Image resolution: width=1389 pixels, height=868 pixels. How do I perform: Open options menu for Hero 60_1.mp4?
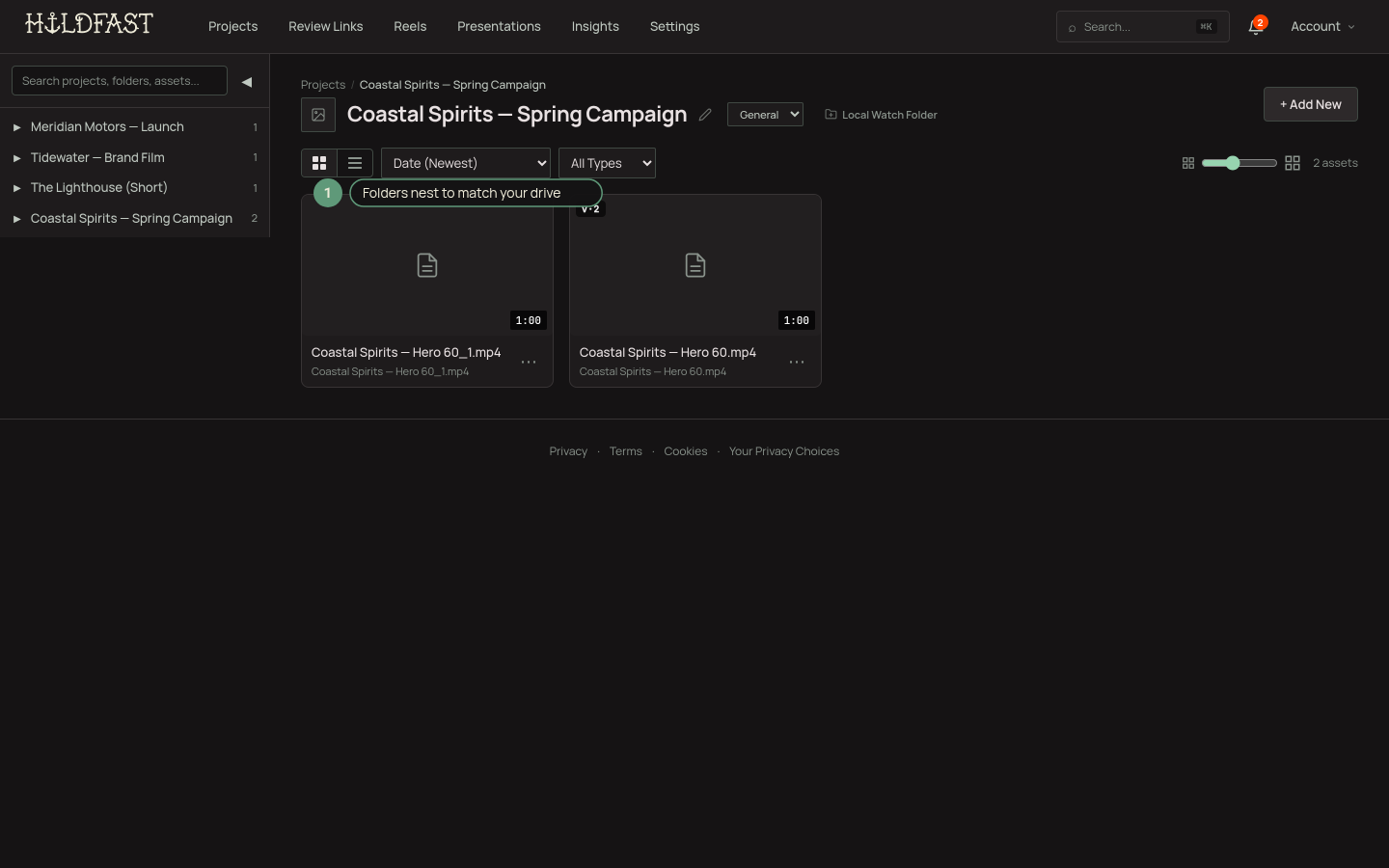coord(529,362)
